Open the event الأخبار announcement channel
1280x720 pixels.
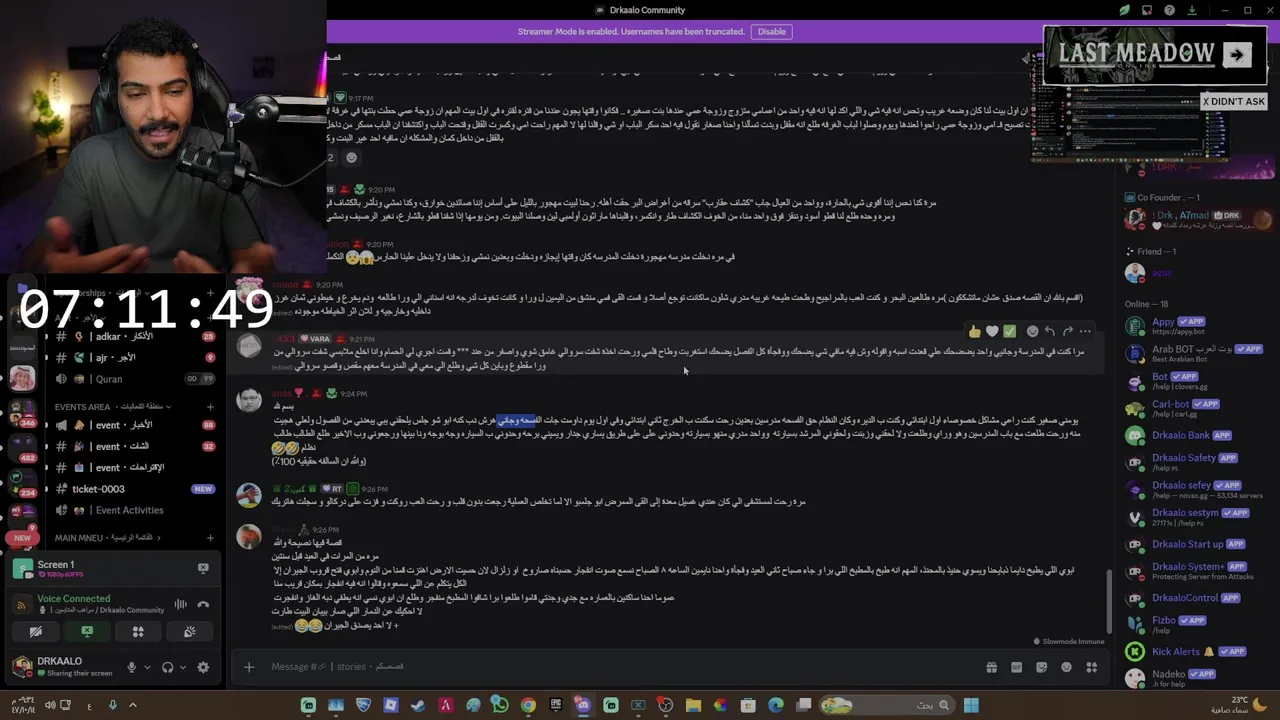135,425
